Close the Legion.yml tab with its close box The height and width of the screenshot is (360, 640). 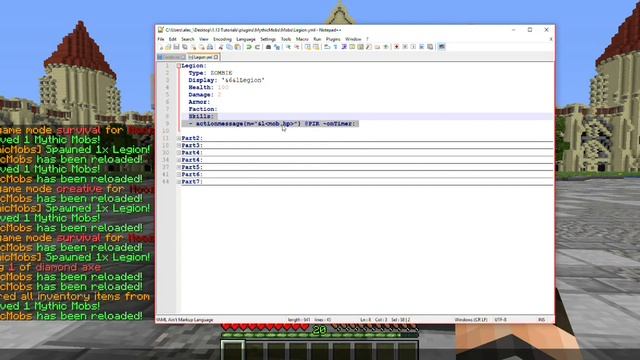pos(216,57)
